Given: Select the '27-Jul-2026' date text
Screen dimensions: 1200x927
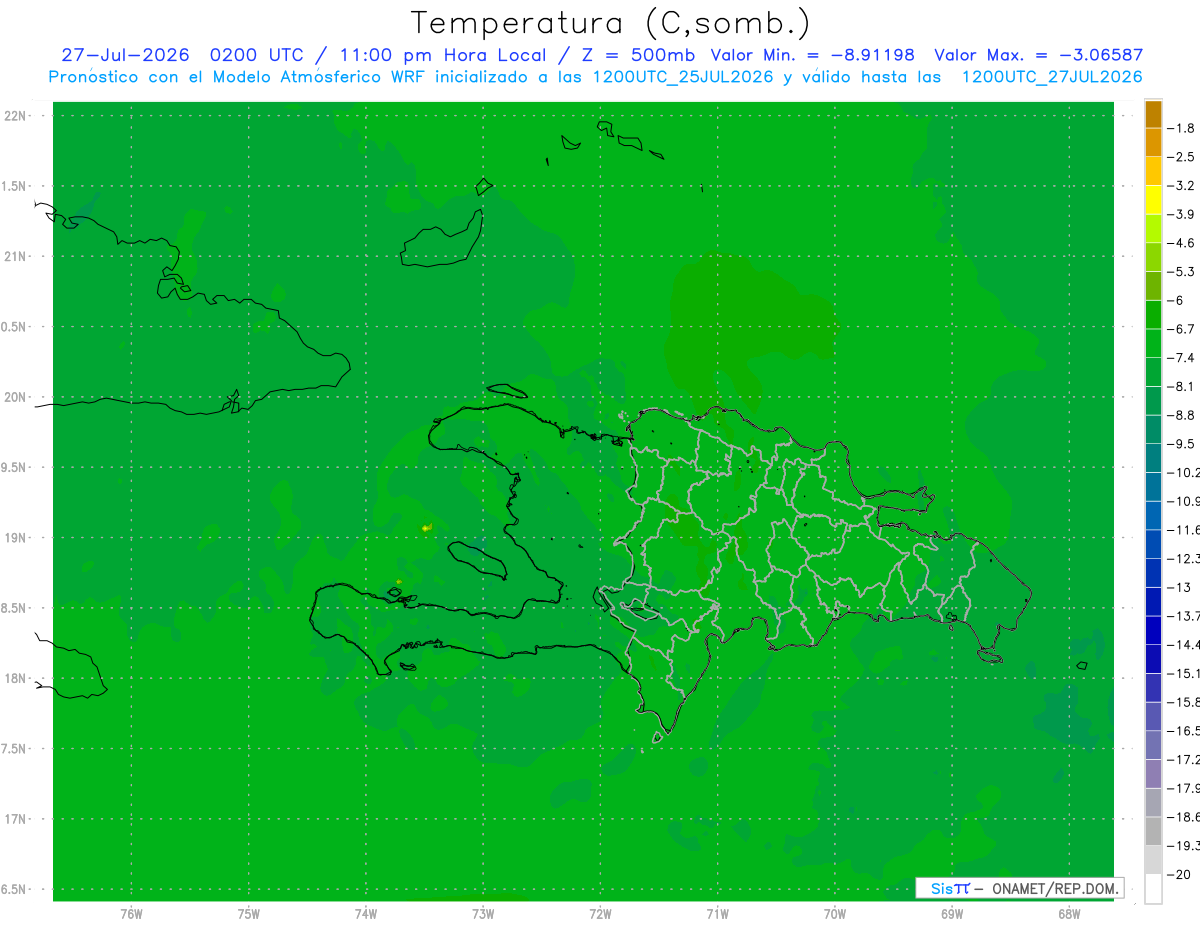Looking at the screenshot, I should click(x=125, y=55).
